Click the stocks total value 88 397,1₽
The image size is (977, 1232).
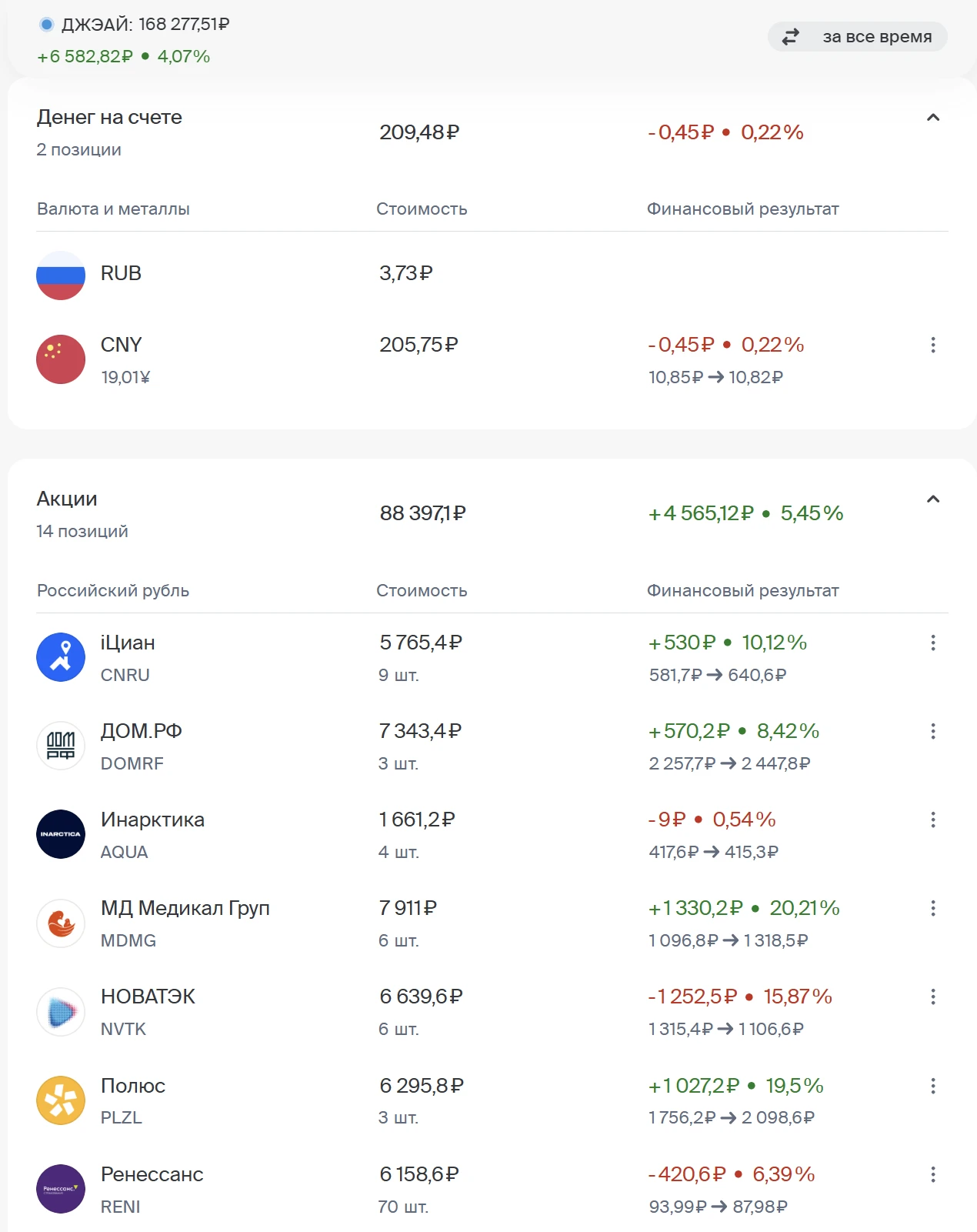423,513
